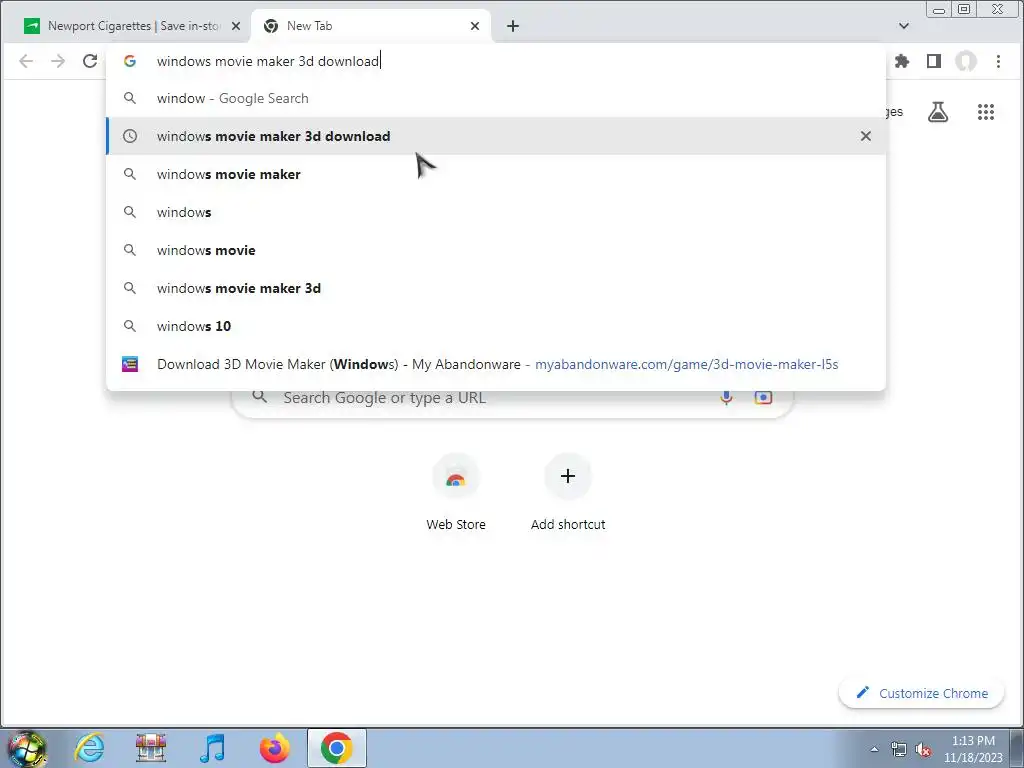Choose the 'windows movie maker' suggestion
This screenshot has height=768, width=1024.
(496, 174)
